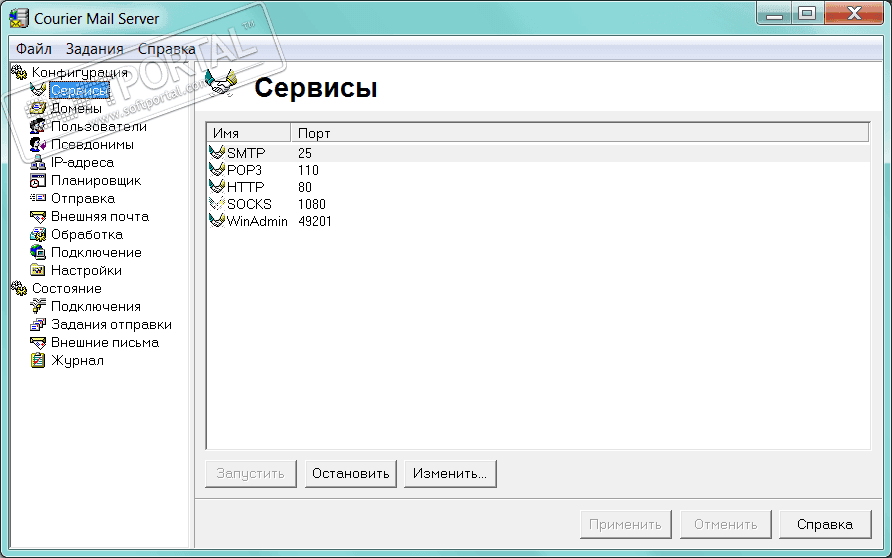
Task: Click the Планировщик clock icon
Action: click(x=38, y=180)
